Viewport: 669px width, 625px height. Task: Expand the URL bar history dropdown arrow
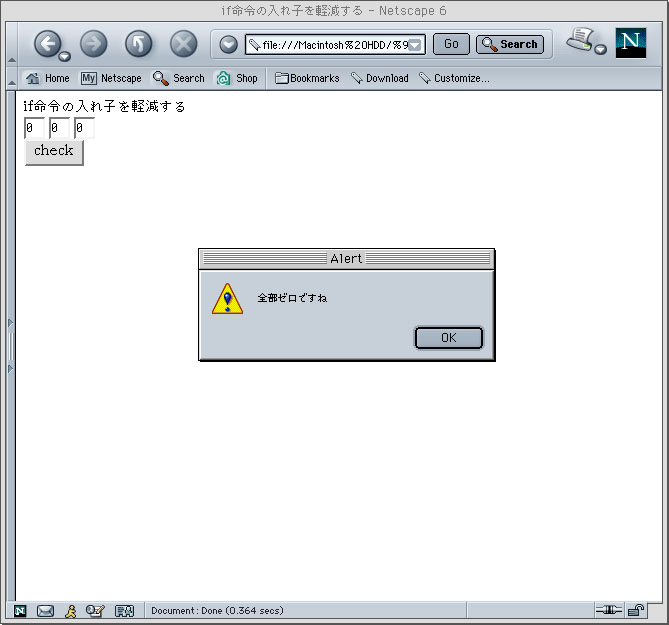pos(416,45)
